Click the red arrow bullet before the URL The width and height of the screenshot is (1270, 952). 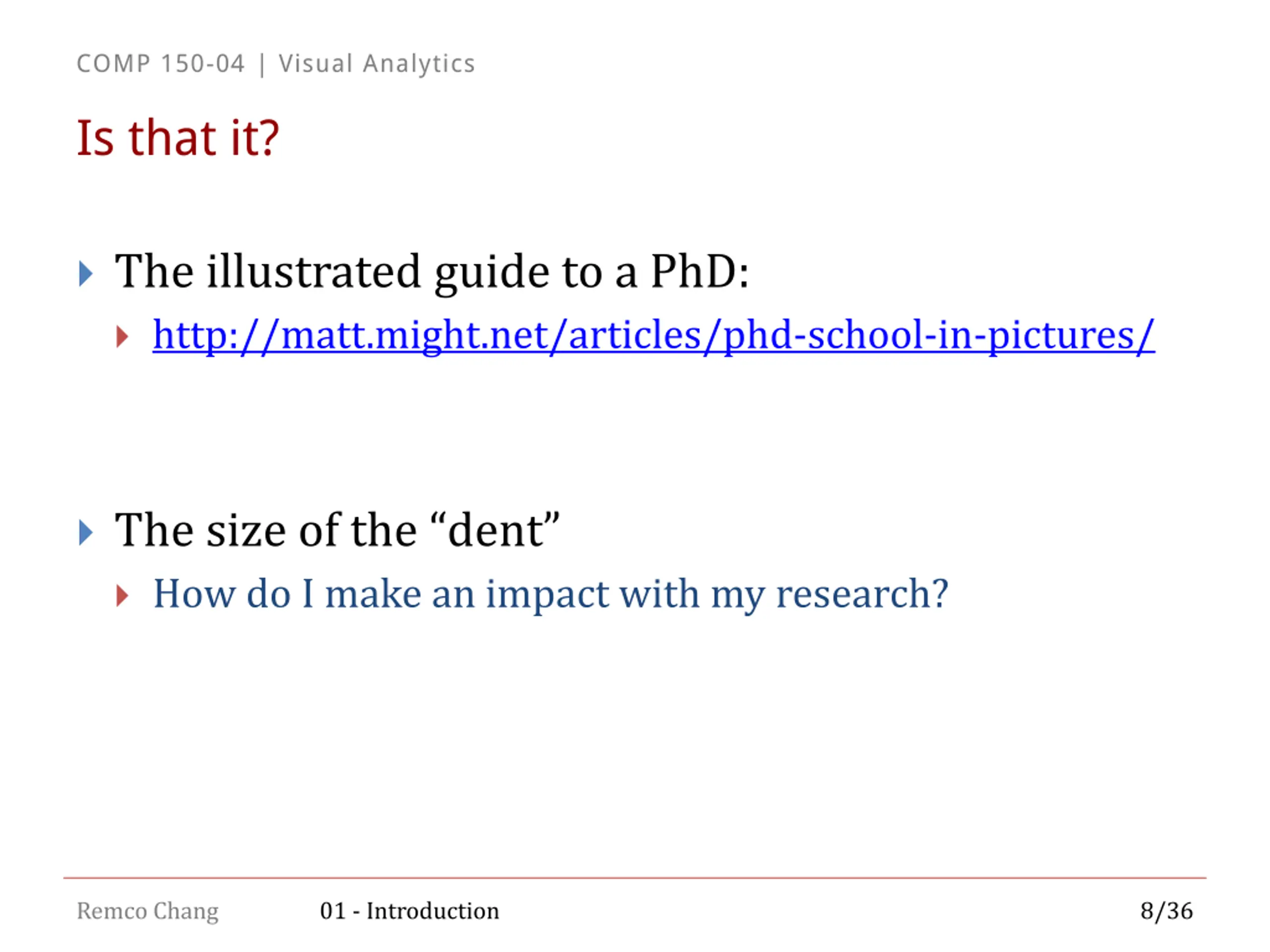[122, 337]
